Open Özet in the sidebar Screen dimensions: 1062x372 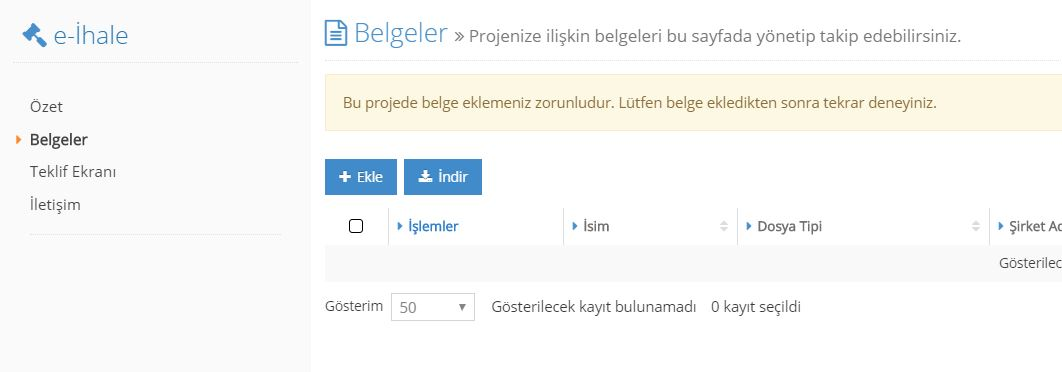[47, 107]
